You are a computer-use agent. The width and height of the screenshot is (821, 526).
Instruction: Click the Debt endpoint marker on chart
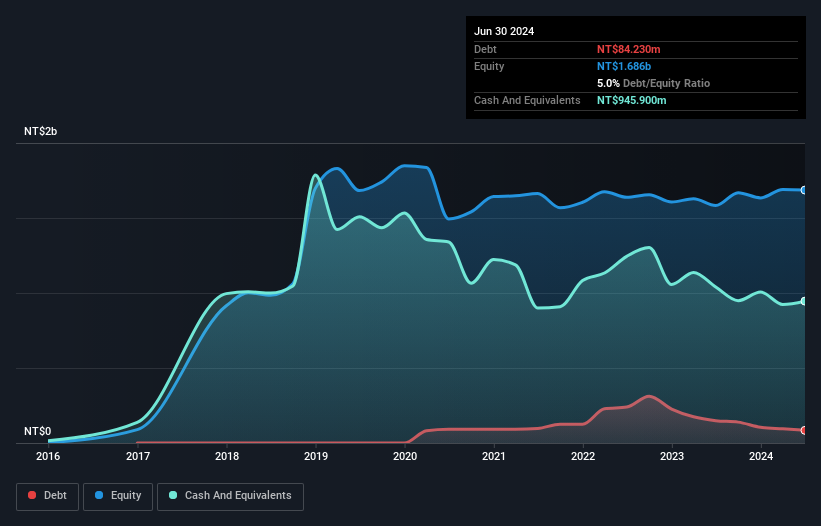click(804, 430)
